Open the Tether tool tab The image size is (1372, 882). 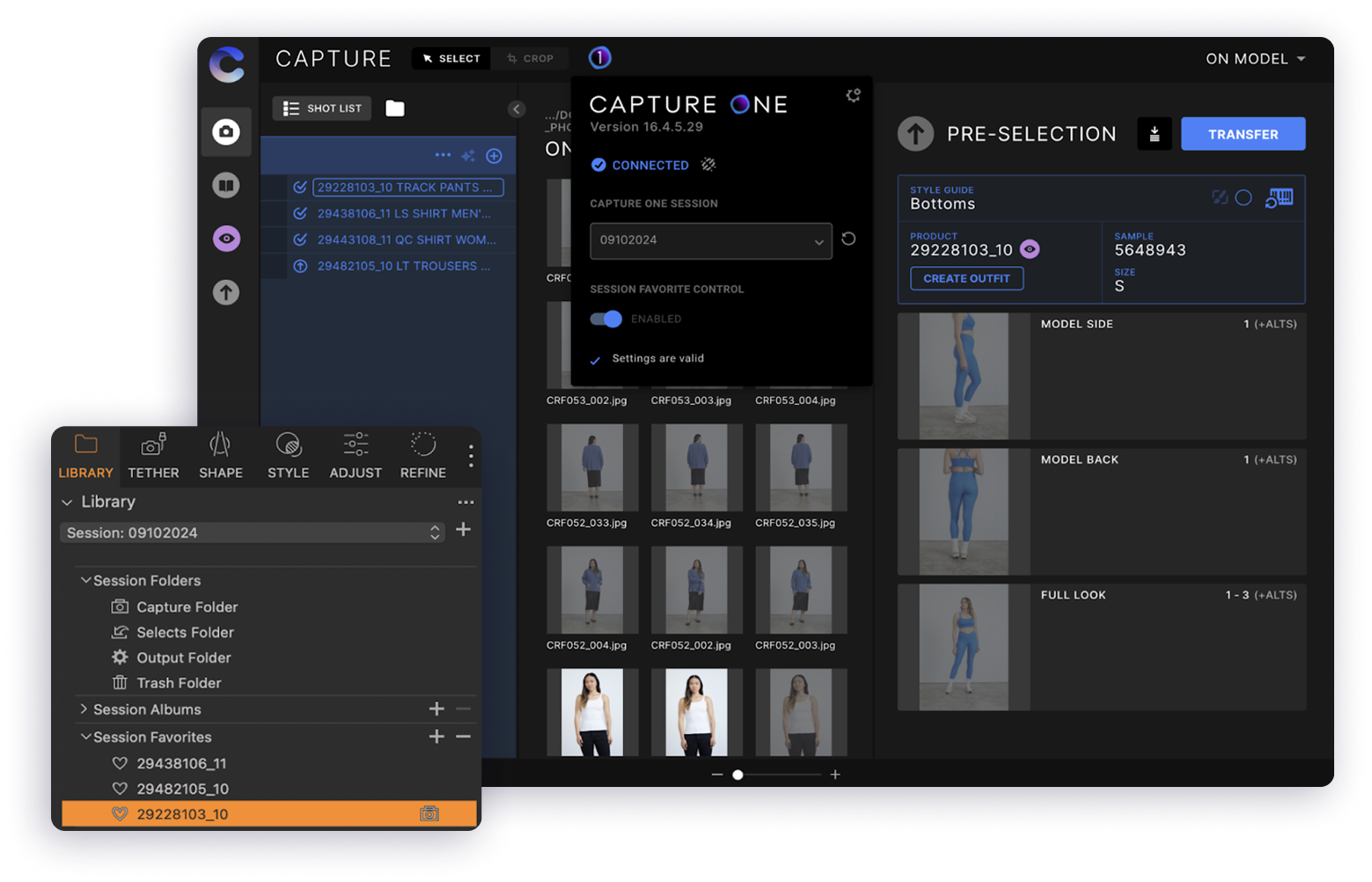coord(153,456)
